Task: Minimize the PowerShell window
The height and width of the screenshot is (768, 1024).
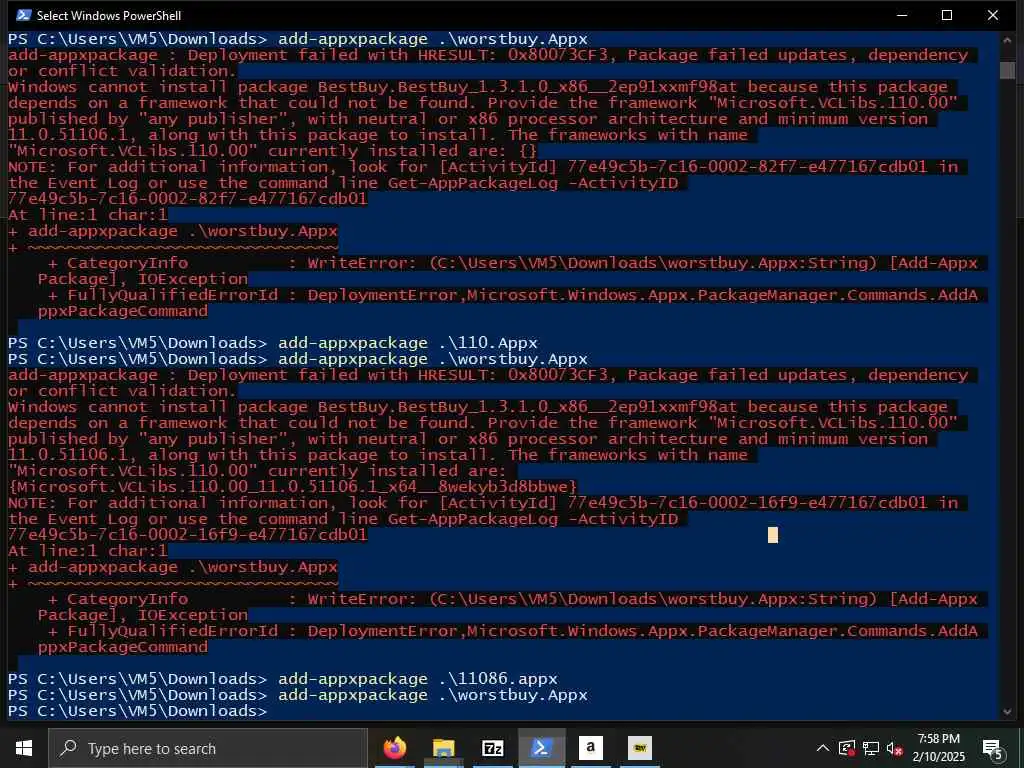Action: pos(902,15)
